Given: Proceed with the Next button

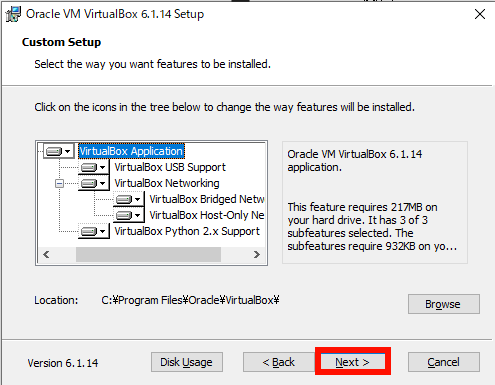Looking at the screenshot, I should [x=353, y=362].
